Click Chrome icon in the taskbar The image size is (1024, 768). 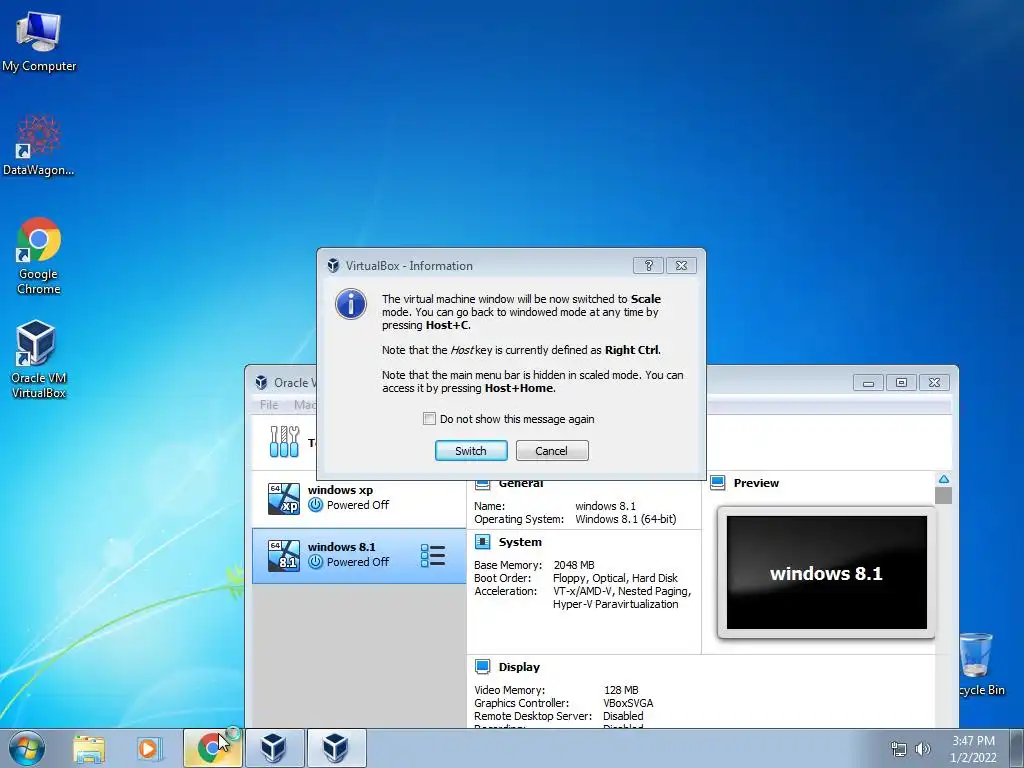click(x=212, y=748)
